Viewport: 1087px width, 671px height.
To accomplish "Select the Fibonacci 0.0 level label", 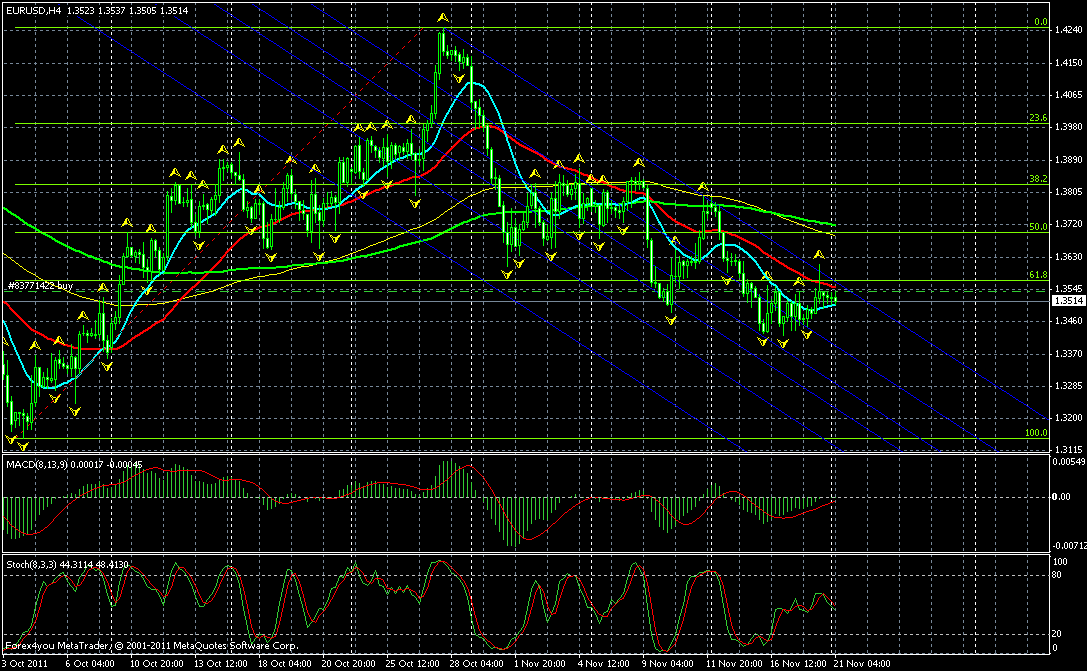I will click(1041, 22).
